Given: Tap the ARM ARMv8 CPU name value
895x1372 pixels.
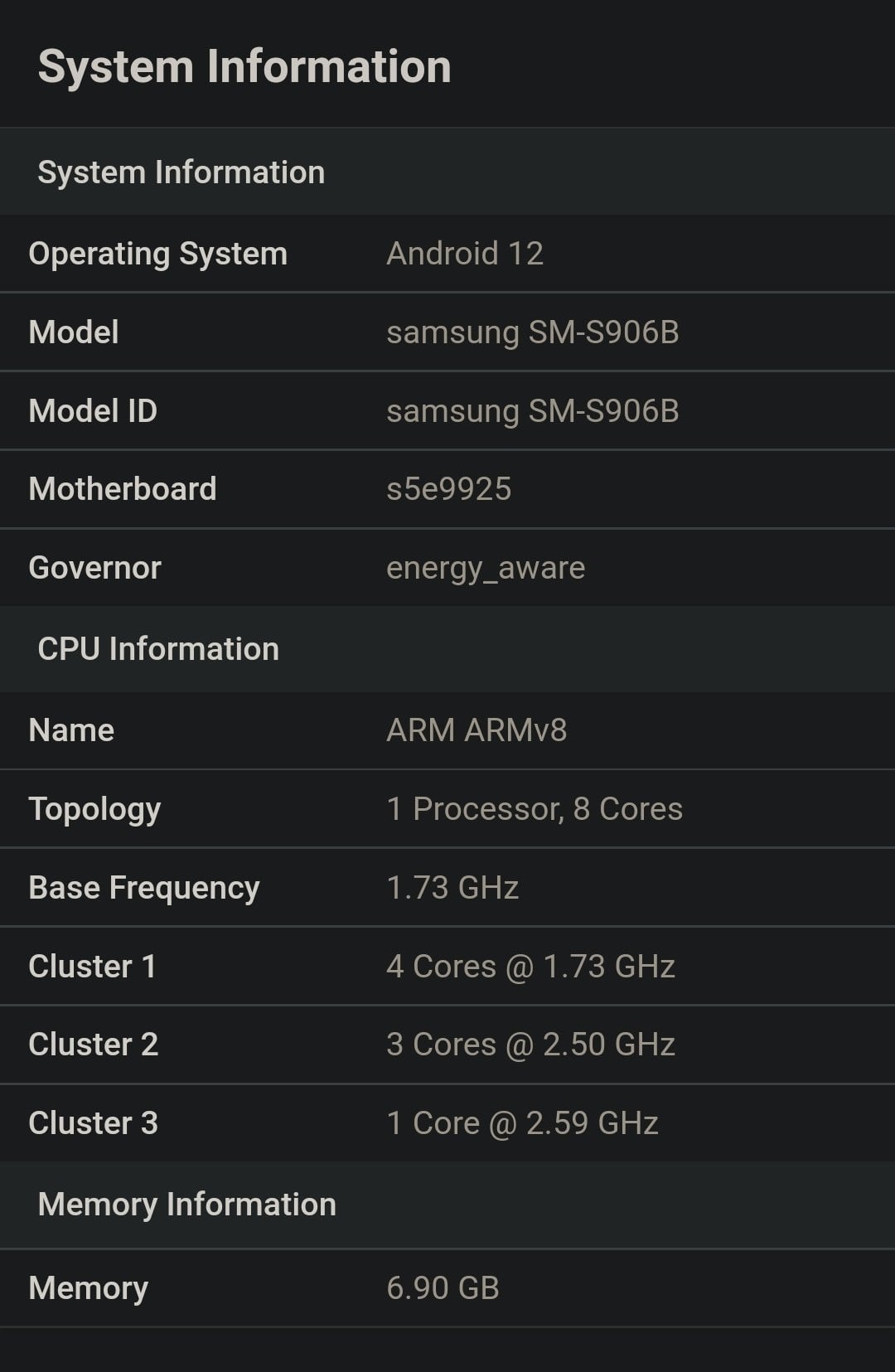Looking at the screenshot, I should point(477,730).
